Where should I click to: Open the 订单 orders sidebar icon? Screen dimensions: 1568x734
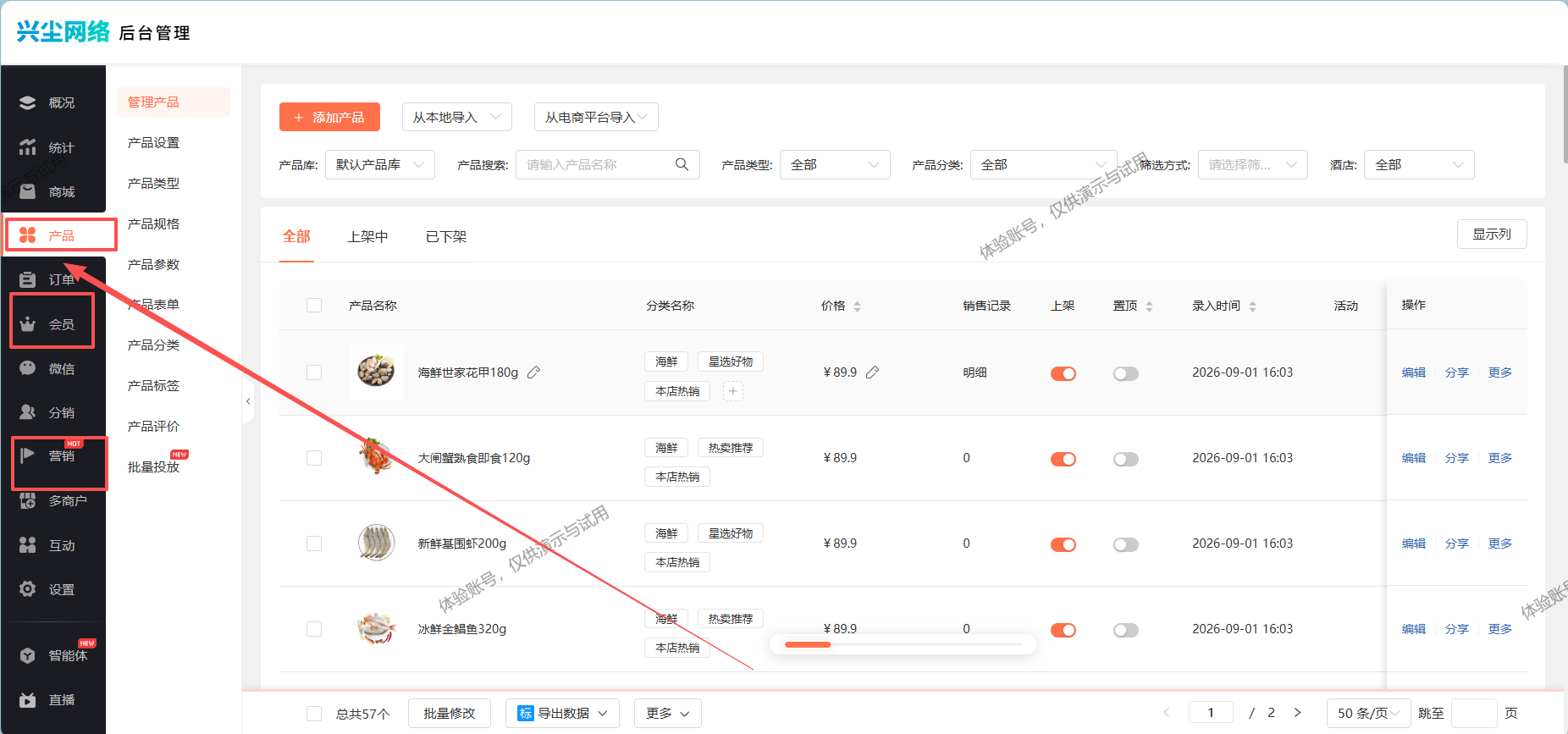[x=28, y=279]
